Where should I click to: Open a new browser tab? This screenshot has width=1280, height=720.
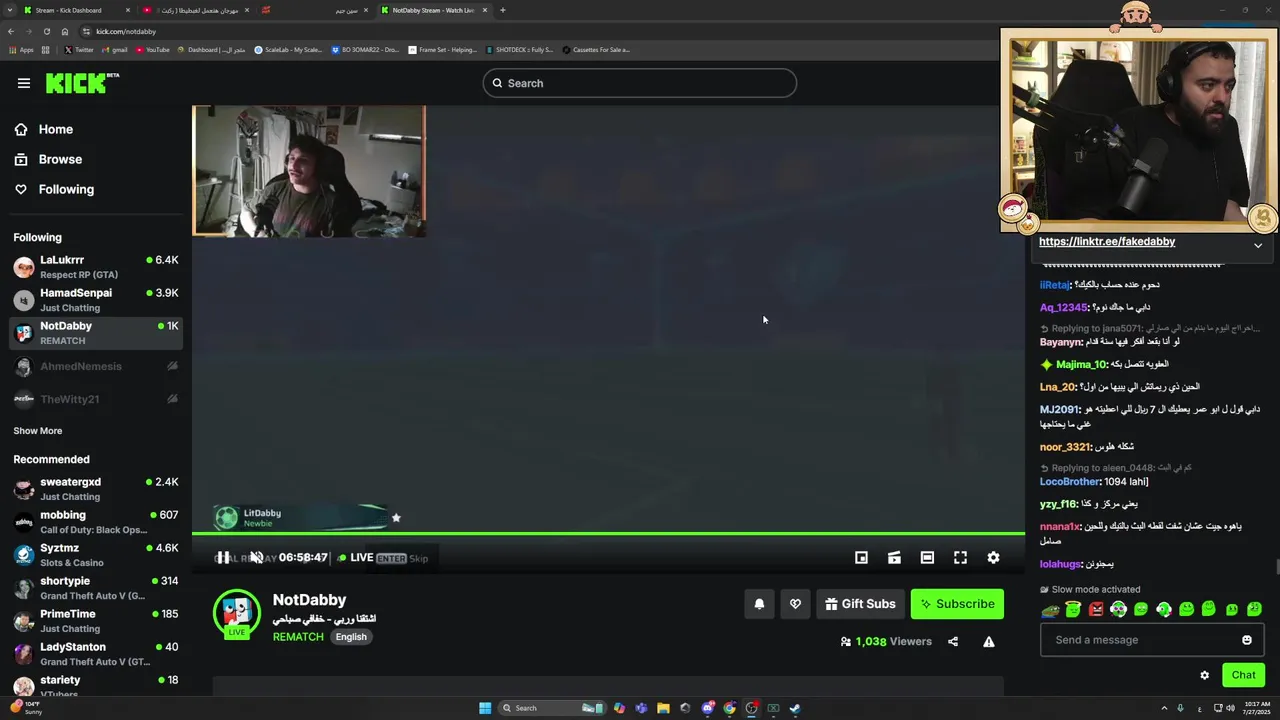coord(503,10)
